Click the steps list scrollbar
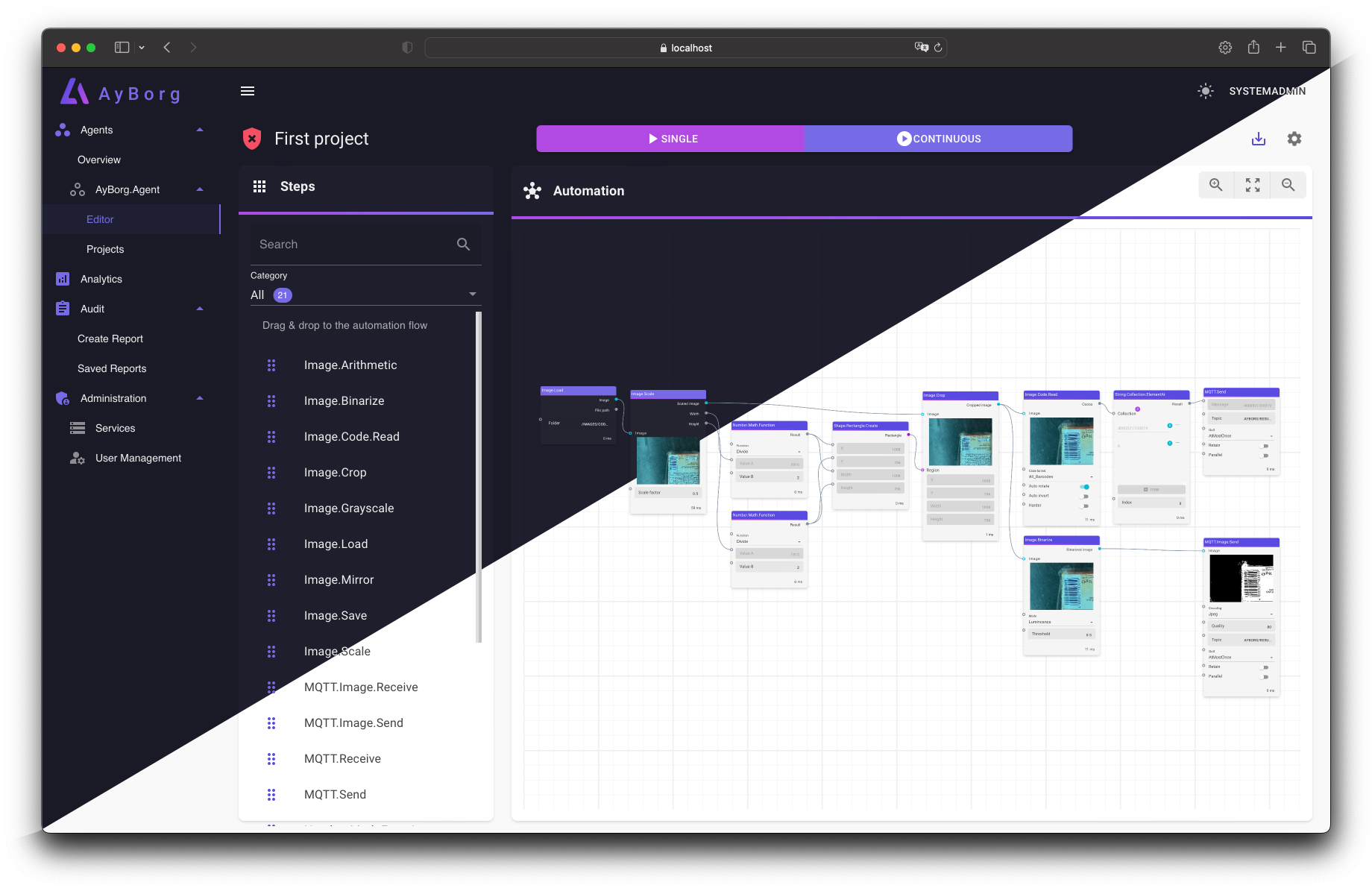The width and height of the screenshot is (1372, 888). (479, 477)
